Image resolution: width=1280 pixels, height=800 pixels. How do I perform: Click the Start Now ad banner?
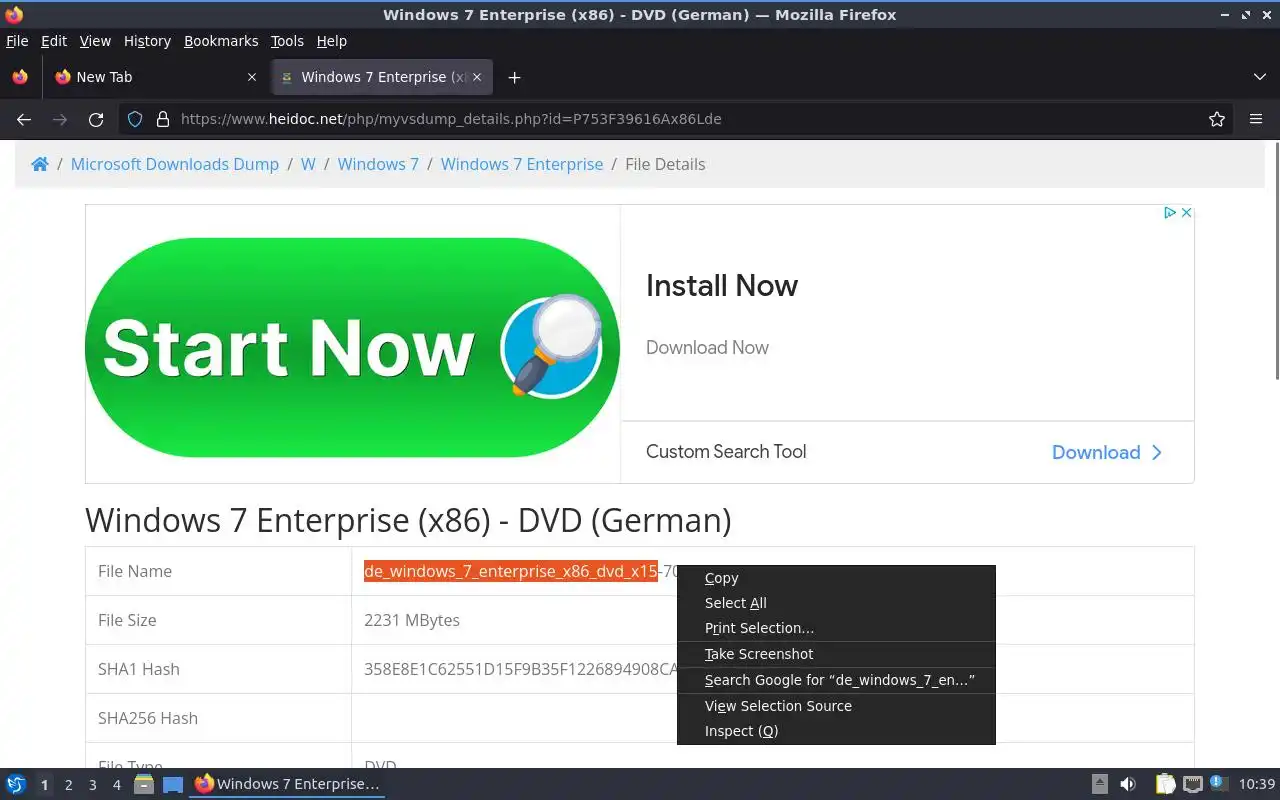[x=352, y=347]
